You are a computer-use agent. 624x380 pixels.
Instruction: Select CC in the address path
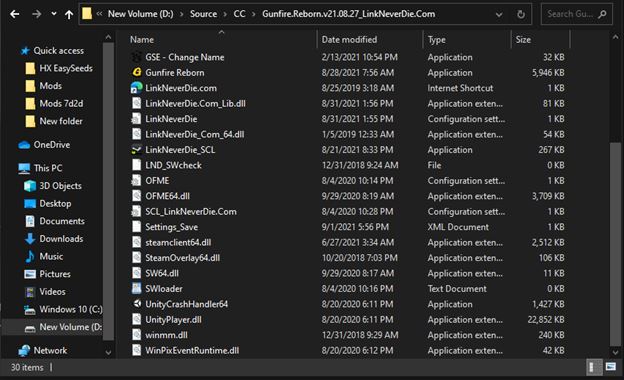pos(239,14)
